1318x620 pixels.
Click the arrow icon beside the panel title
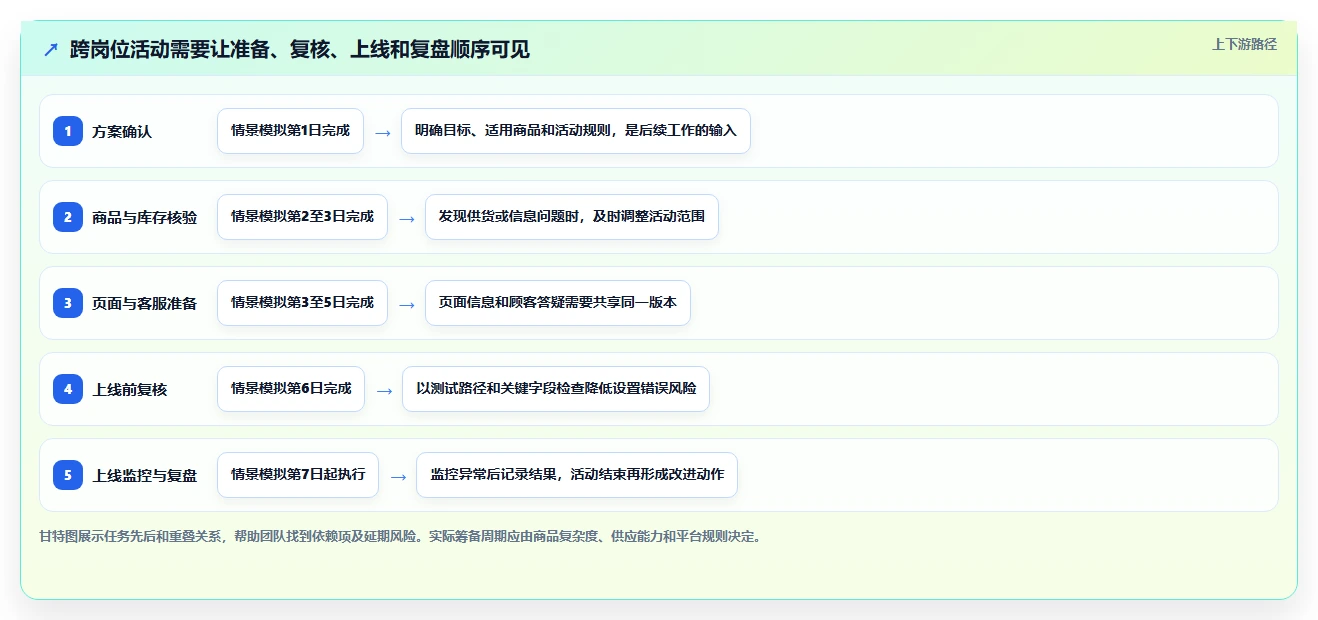tap(51, 49)
